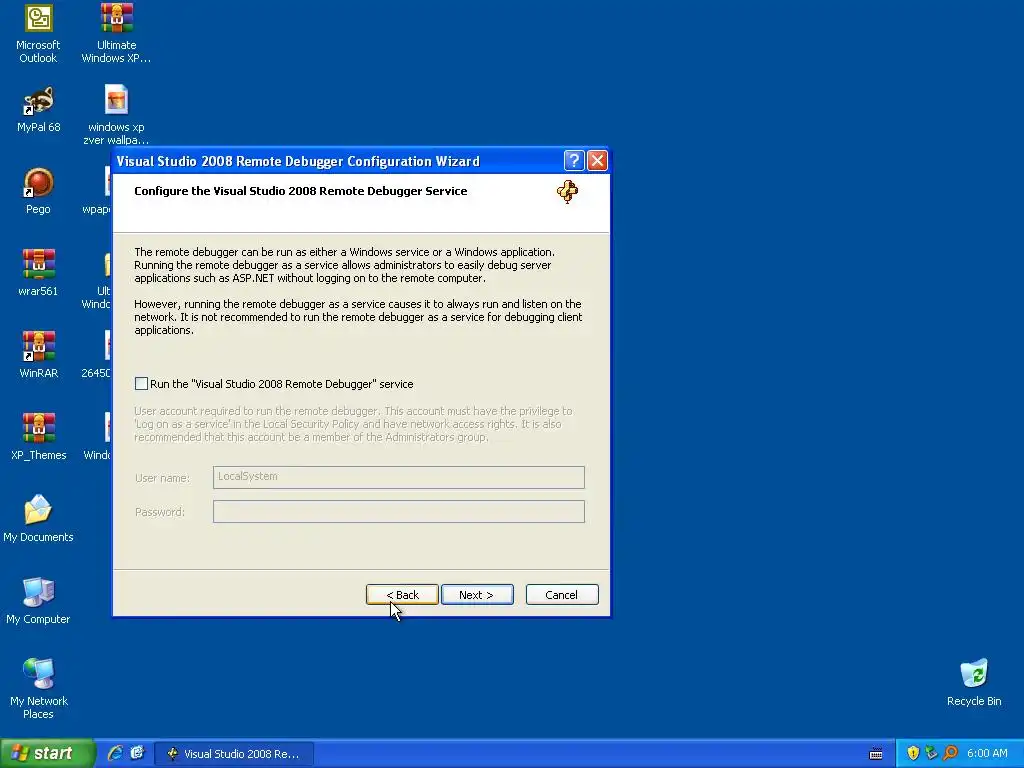Launch Outlook Express from quick launch
The image size is (1024, 768).
(x=137, y=753)
